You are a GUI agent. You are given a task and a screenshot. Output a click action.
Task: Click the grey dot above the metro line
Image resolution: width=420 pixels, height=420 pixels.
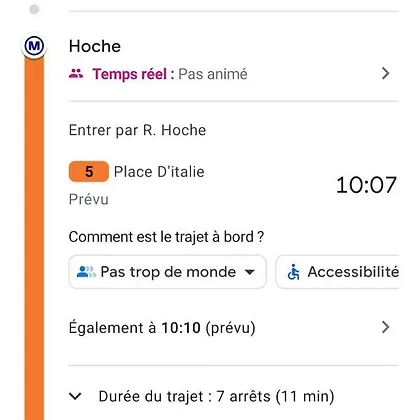34,9
